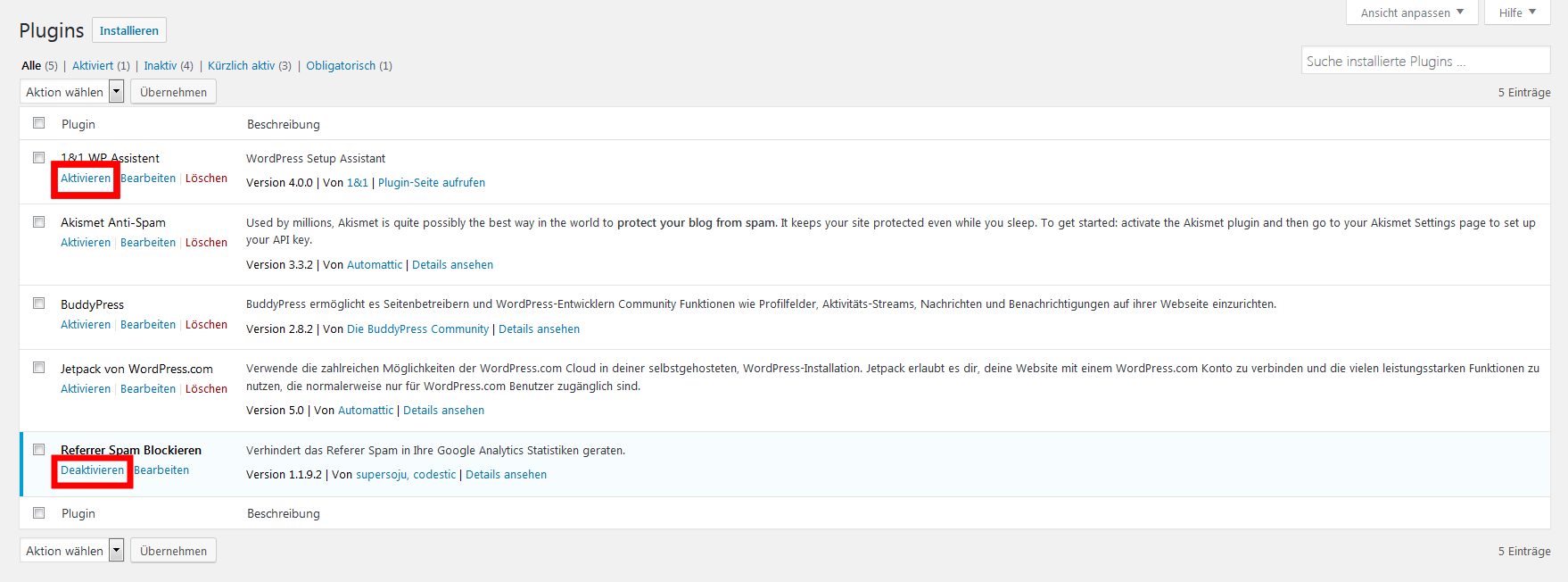Check the 1&1 WP Assistent plugin checkbox
The height and width of the screenshot is (582, 1568).
coord(39,158)
